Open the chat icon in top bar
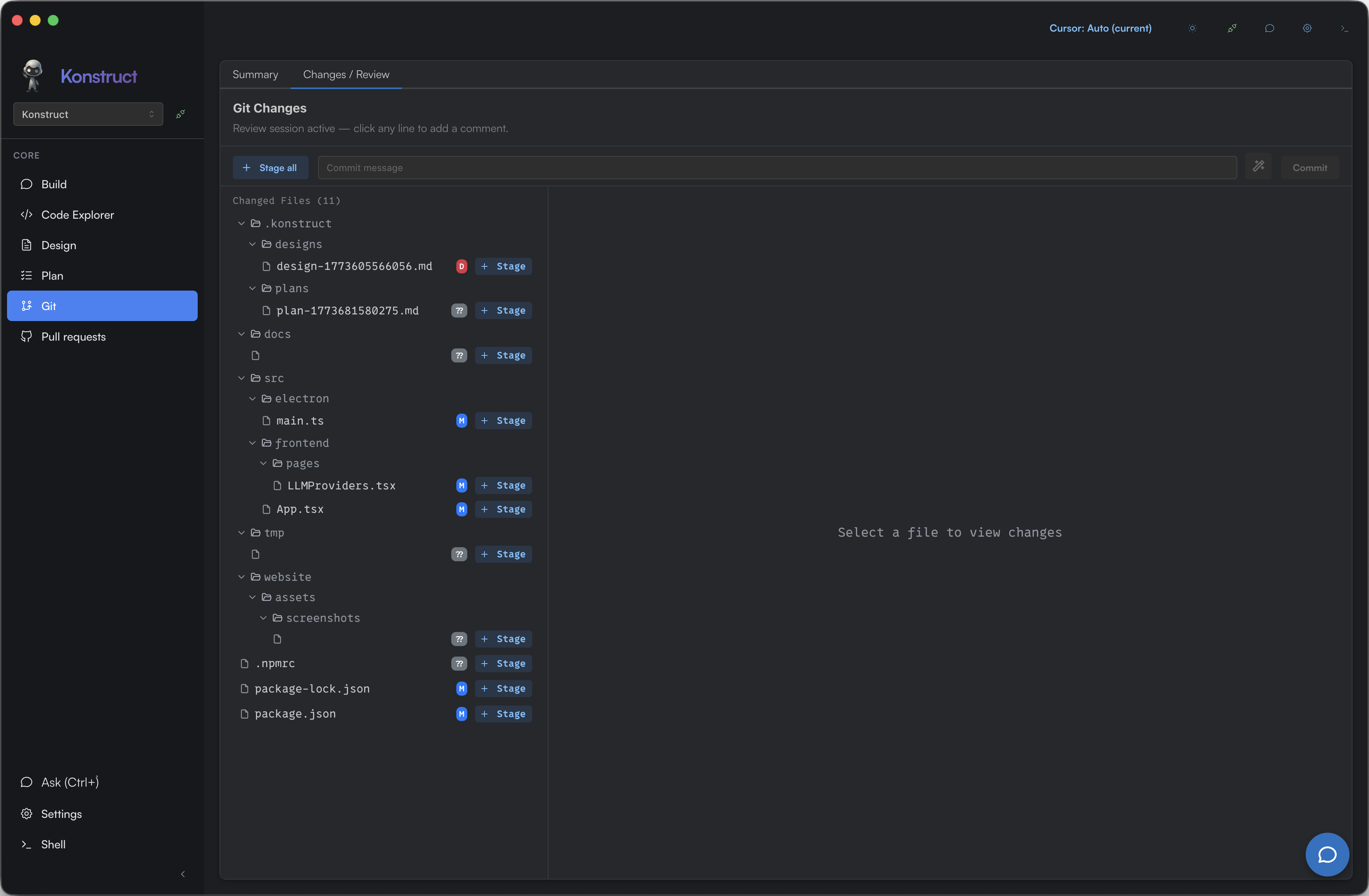The image size is (1369, 896). point(1269,28)
